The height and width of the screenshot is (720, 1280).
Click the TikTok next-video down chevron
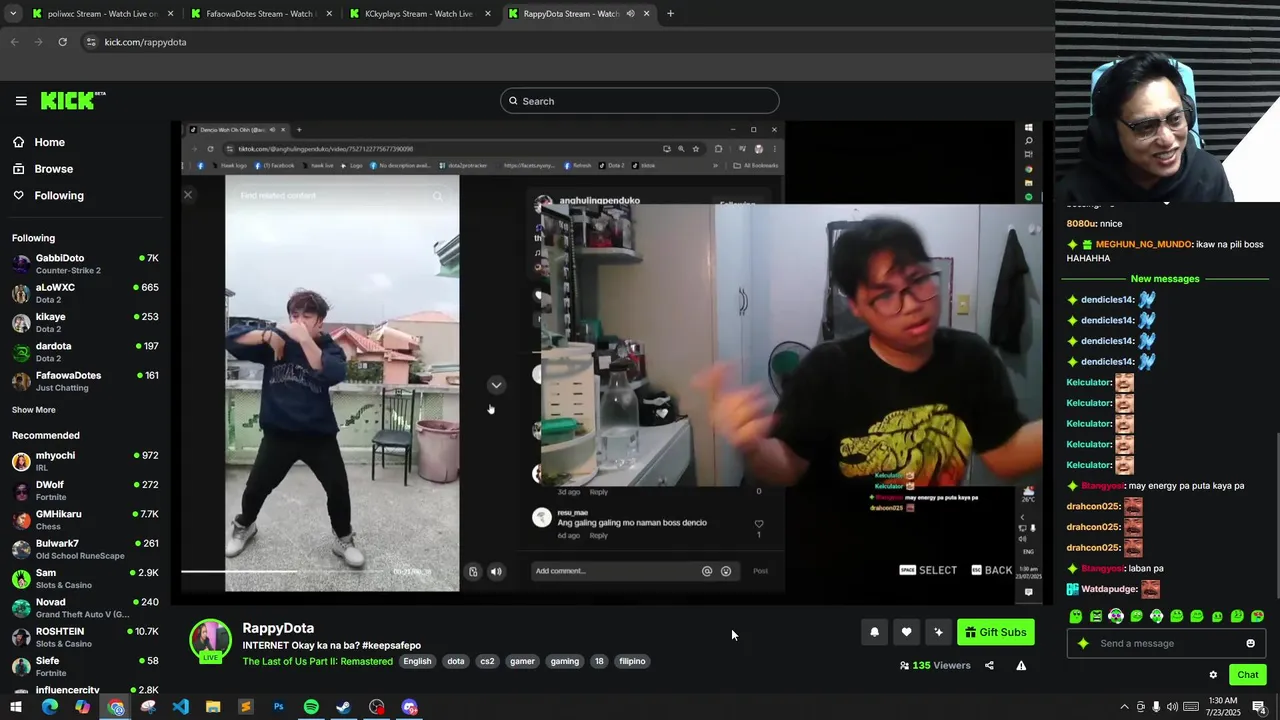click(496, 385)
